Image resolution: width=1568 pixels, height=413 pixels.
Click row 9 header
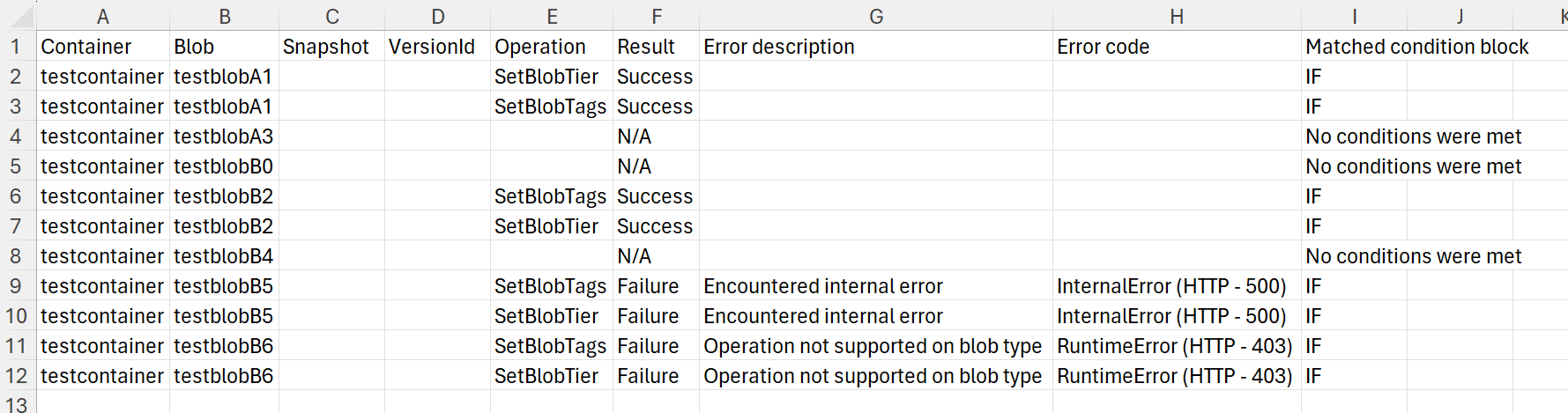16,286
